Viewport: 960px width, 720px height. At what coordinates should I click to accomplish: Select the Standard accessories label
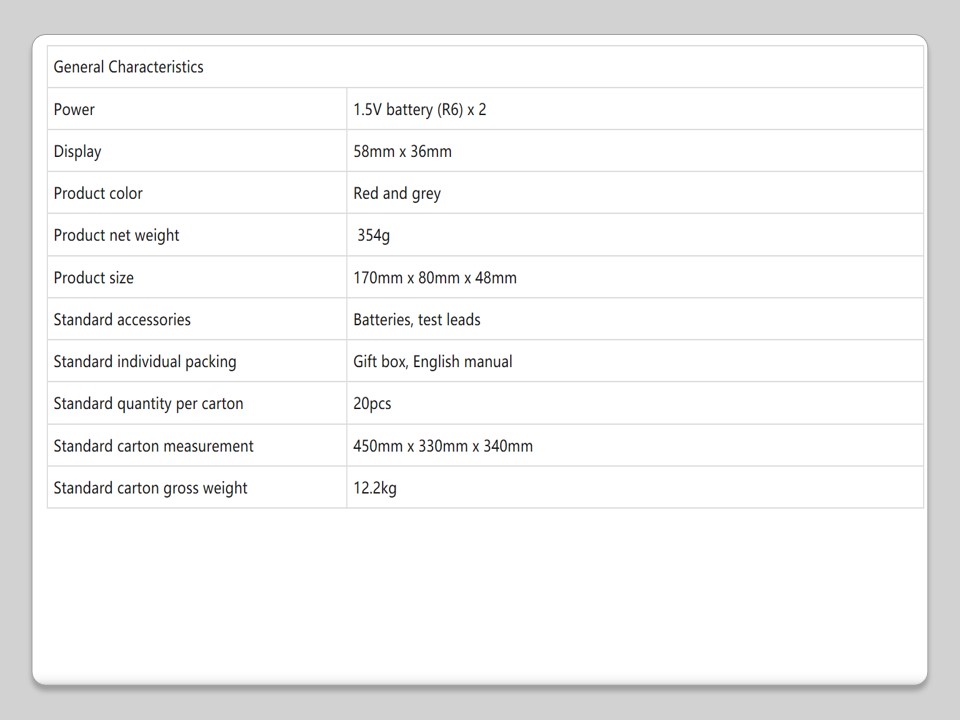[x=122, y=320]
